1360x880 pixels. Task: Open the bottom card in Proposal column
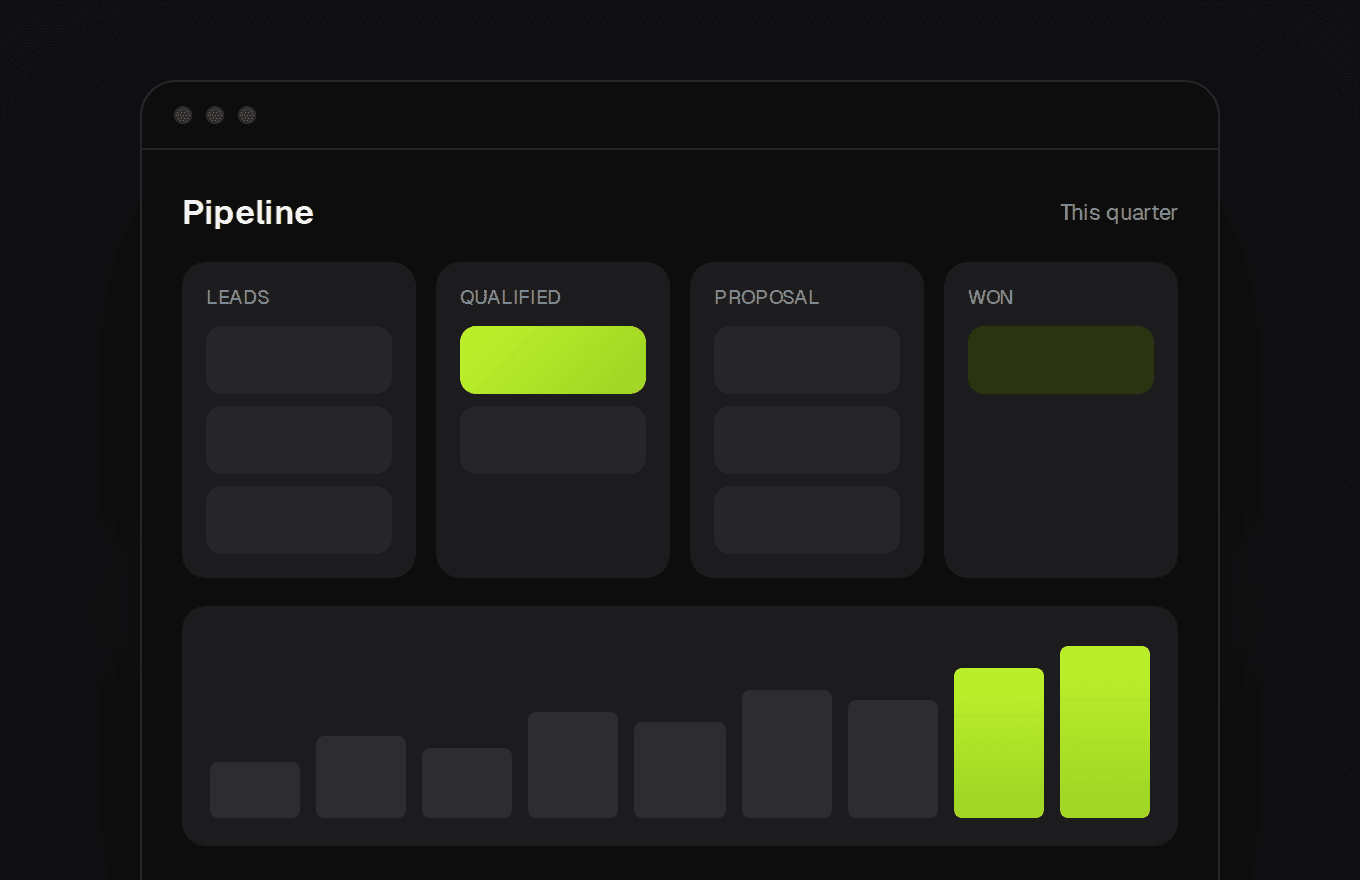[x=807, y=520]
